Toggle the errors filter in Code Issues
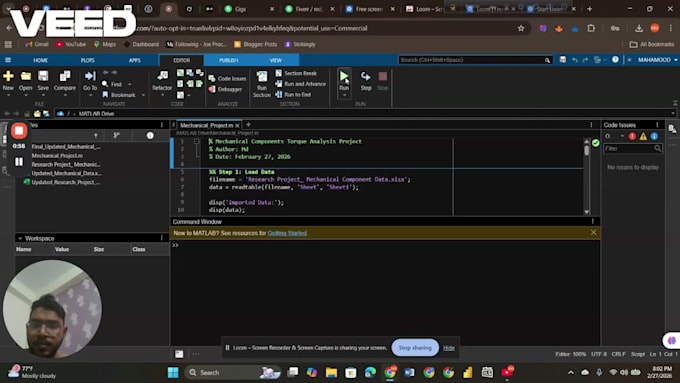The width and height of the screenshot is (680, 383). pos(632,136)
